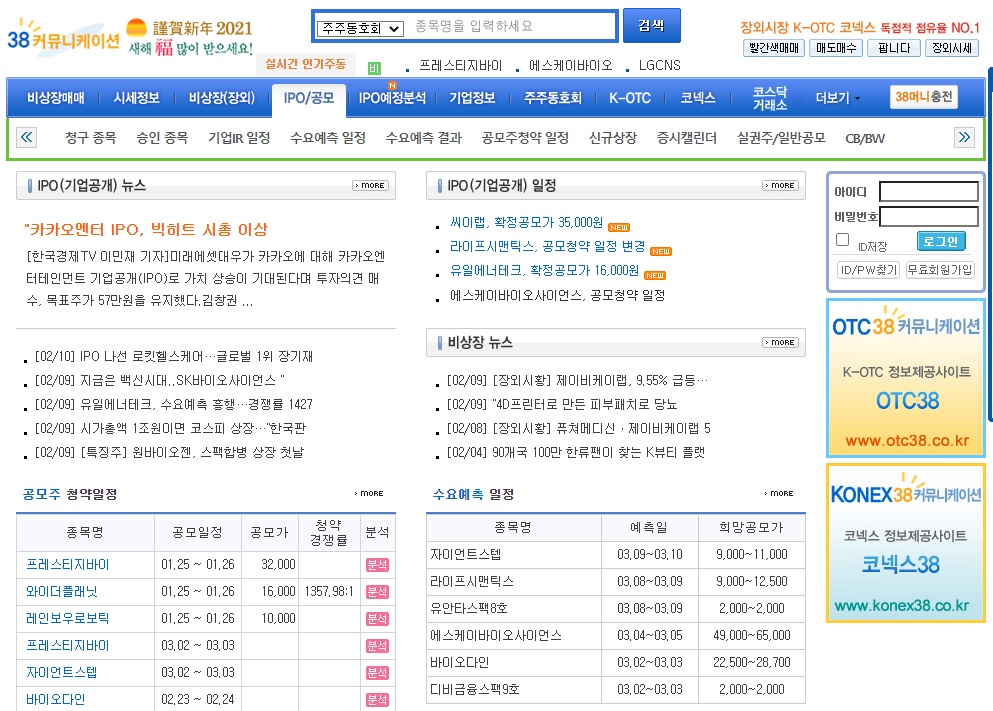The width and height of the screenshot is (993, 711).
Task: Click 매도매수 button
Action: click(836, 48)
